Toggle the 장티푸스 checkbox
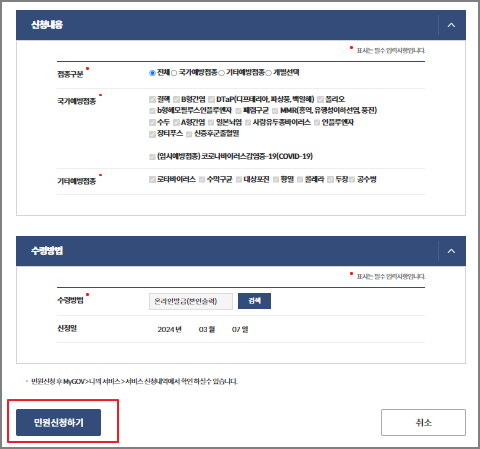 (x=152, y=134)
